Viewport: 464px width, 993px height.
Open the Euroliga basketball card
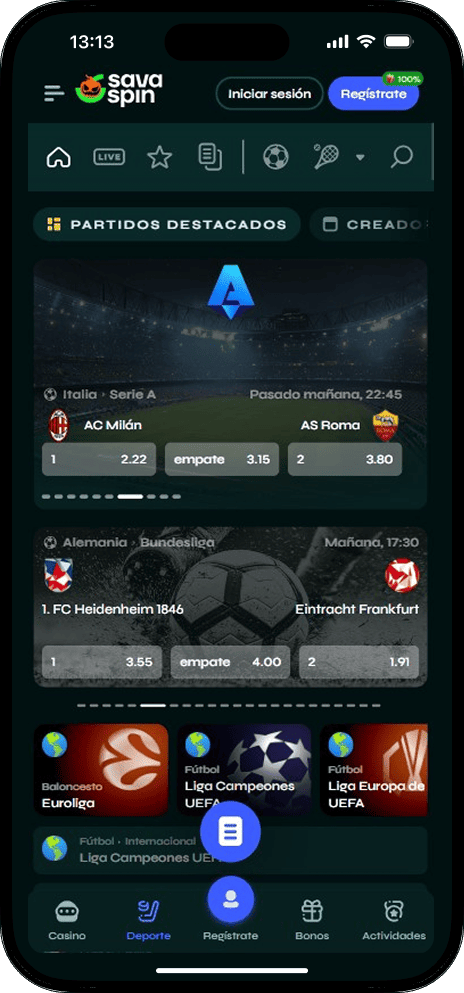(101, 770)
